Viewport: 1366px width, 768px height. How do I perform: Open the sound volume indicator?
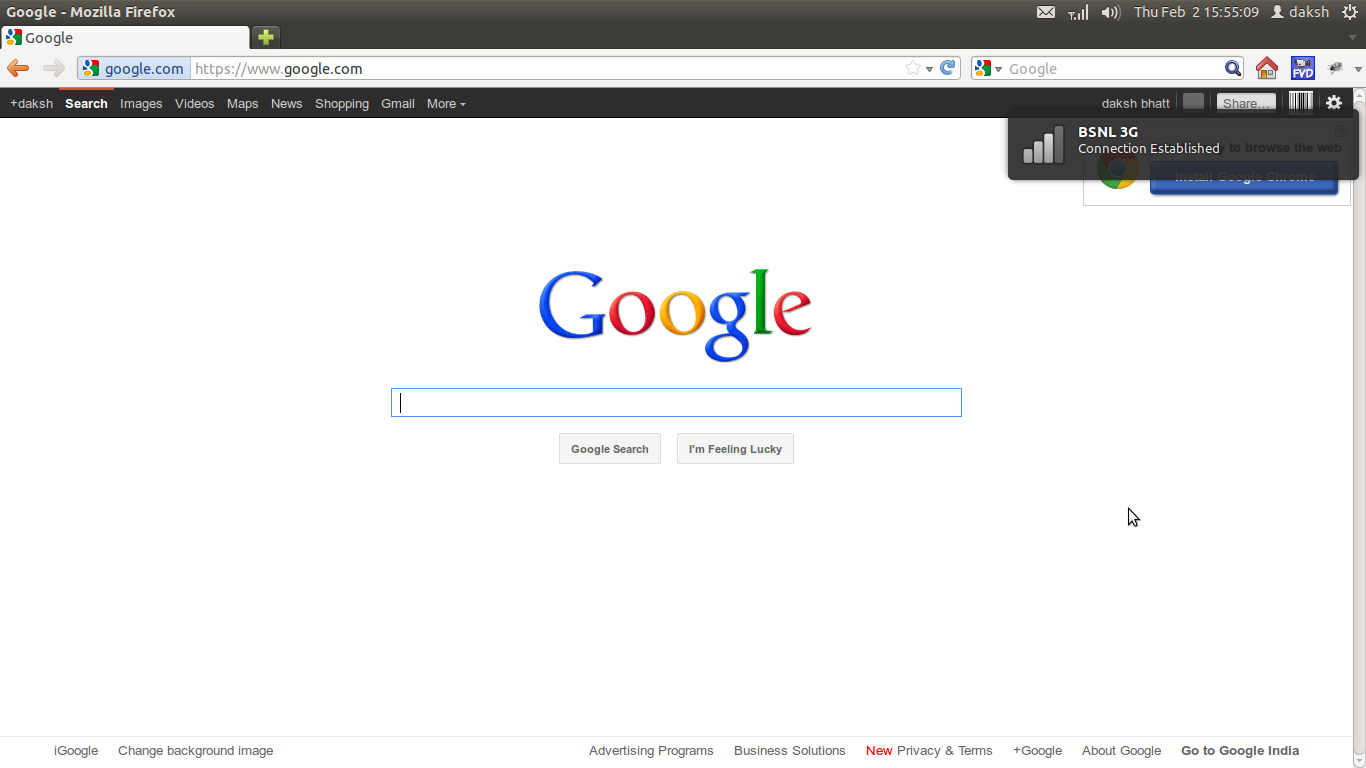coord(1110,12)
